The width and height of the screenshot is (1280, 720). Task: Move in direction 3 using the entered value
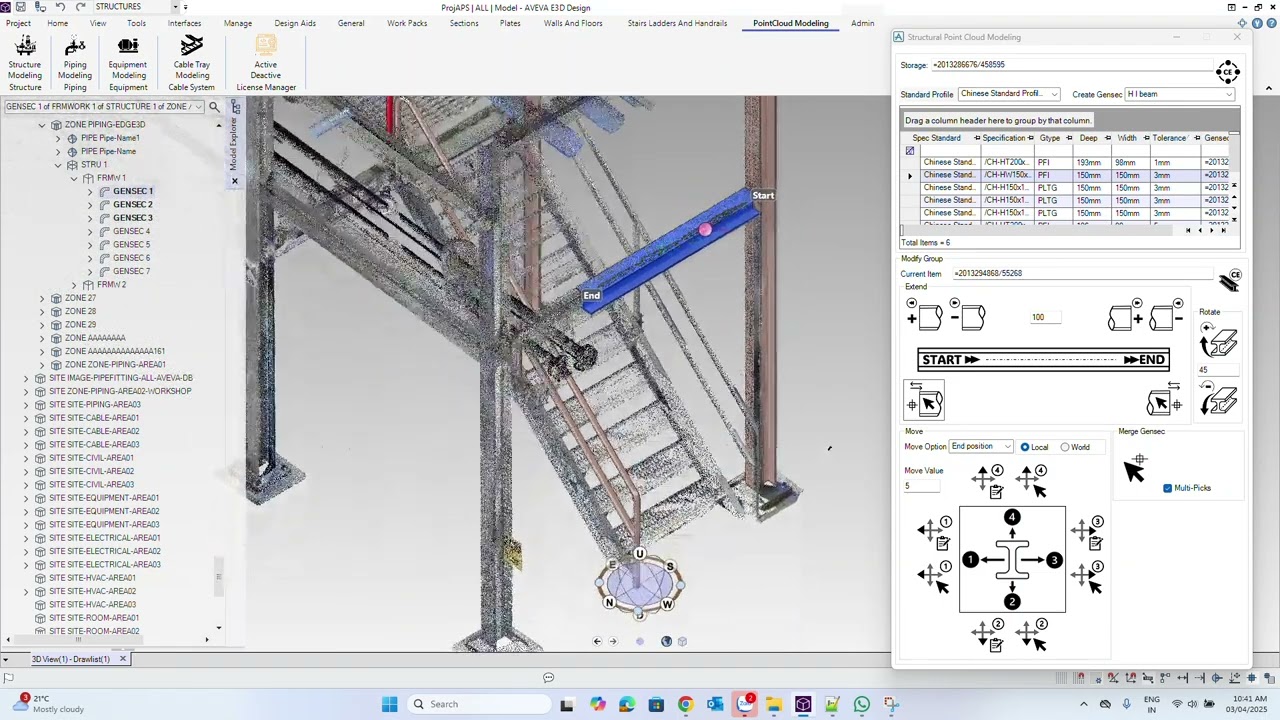[1087, 532]
